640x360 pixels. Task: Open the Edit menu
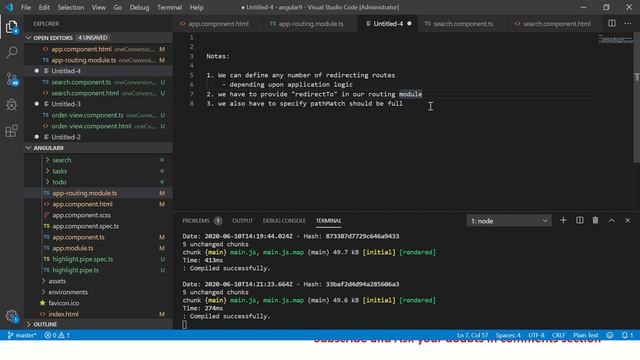pos(44,7)
